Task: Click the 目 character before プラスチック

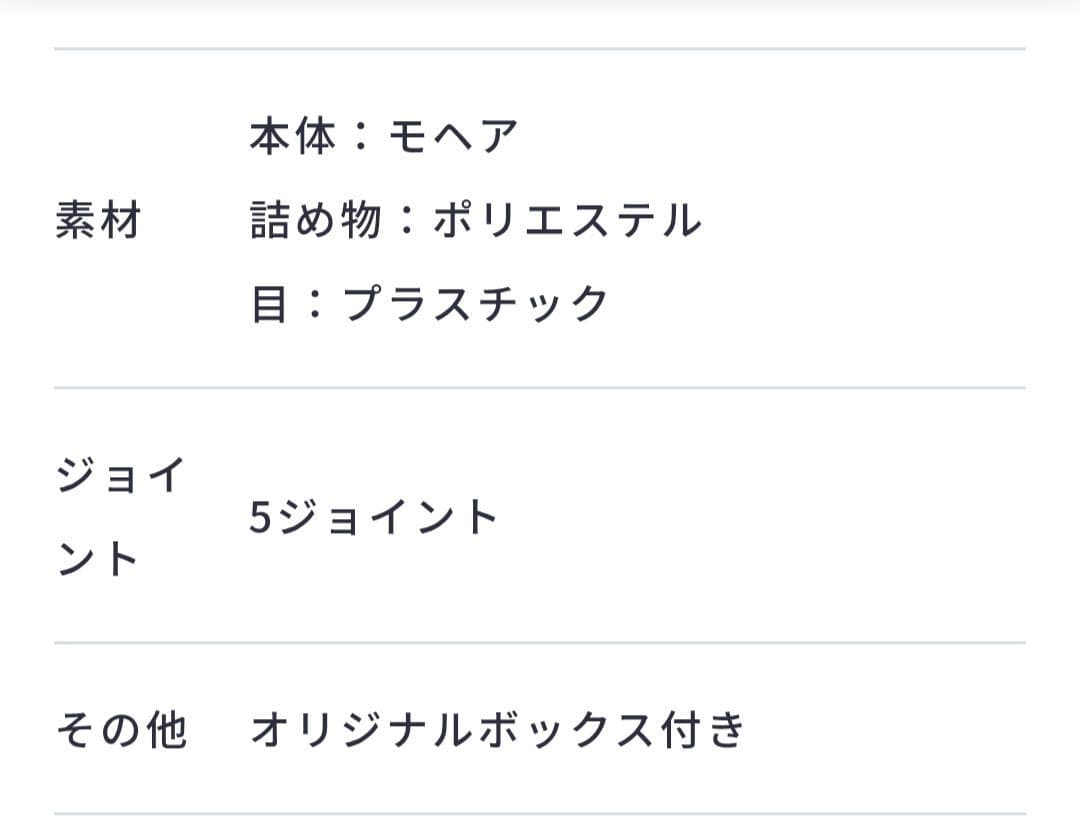Action: (x=270, y=304)
